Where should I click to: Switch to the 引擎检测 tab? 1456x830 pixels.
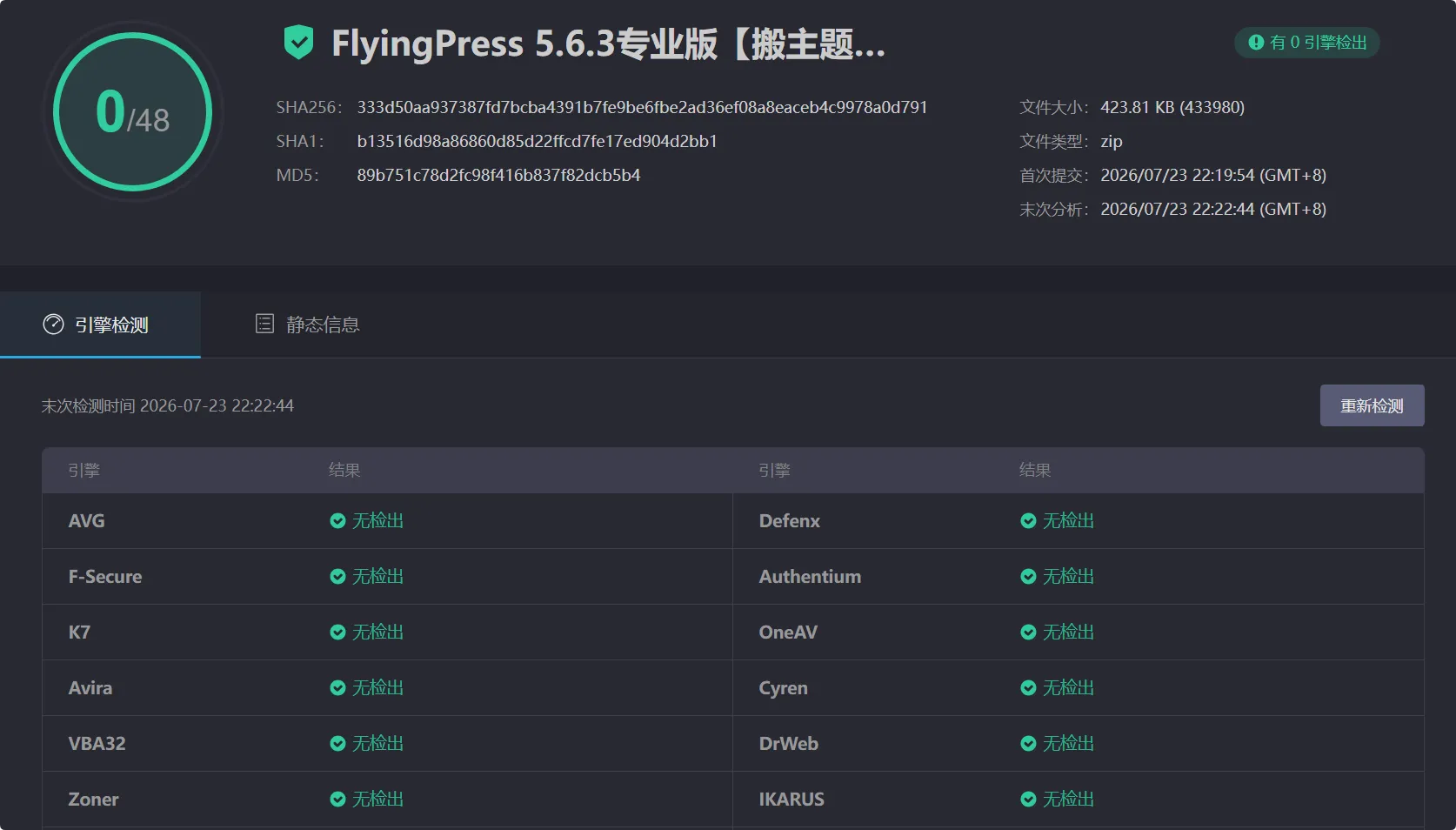pyautogui.click(x=100, y=325)
